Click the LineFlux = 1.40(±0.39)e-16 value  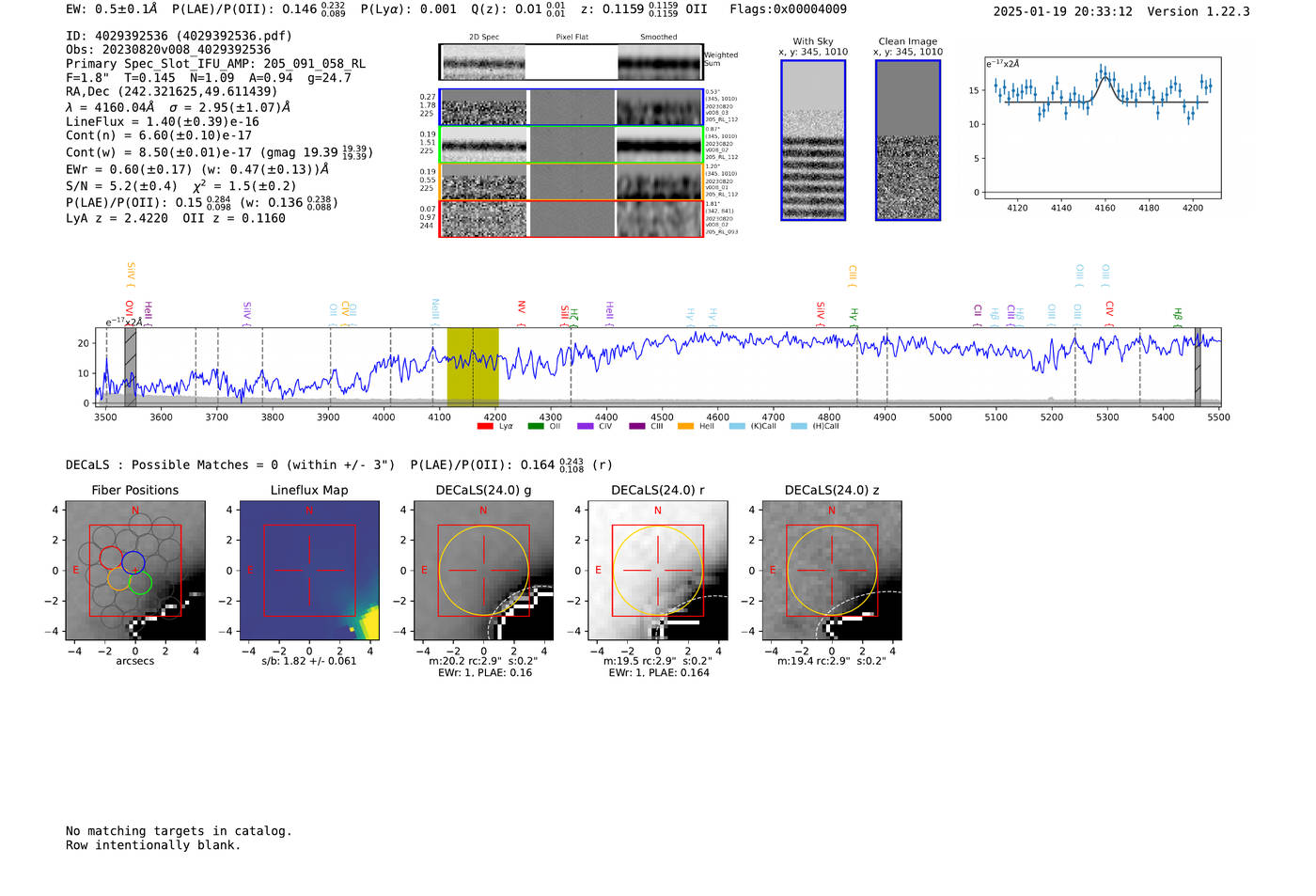click(163, 122)
